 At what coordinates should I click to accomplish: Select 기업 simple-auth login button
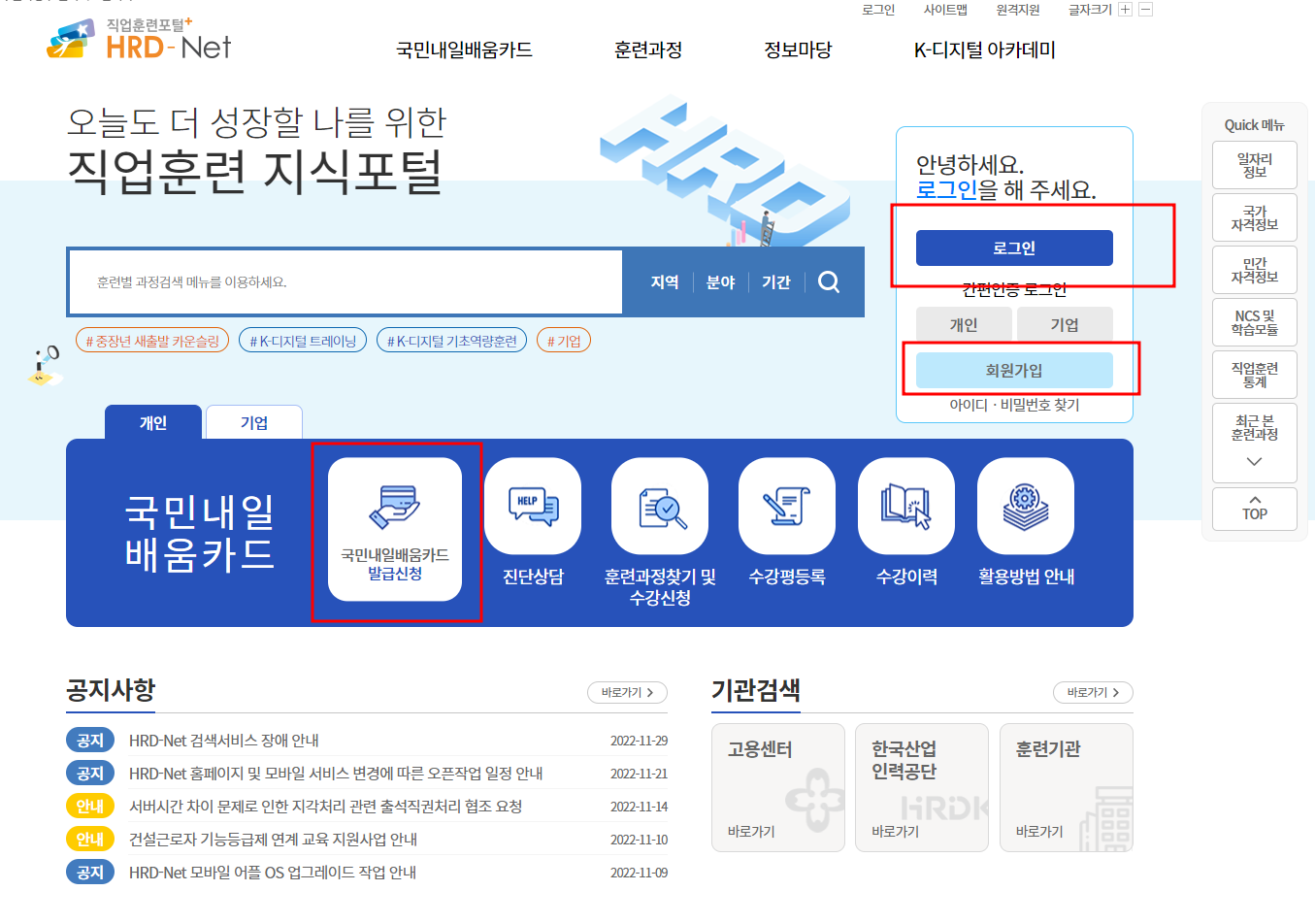[x=1065, y=324]
